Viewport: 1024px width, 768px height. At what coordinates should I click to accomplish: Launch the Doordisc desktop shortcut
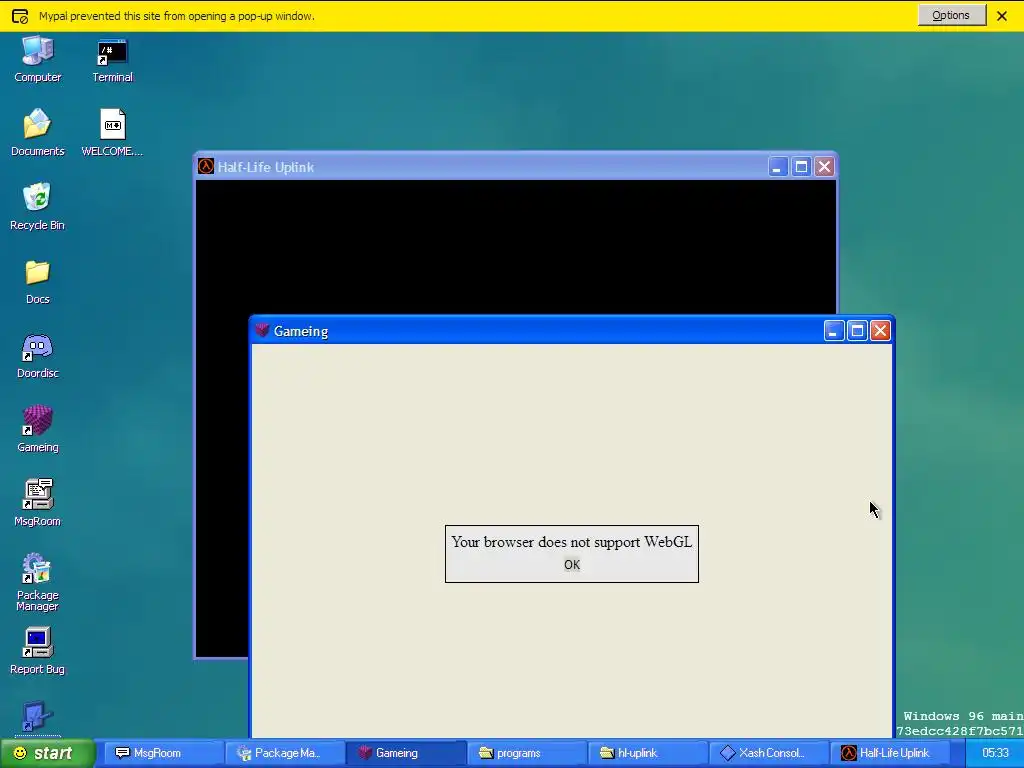point(37,355)
